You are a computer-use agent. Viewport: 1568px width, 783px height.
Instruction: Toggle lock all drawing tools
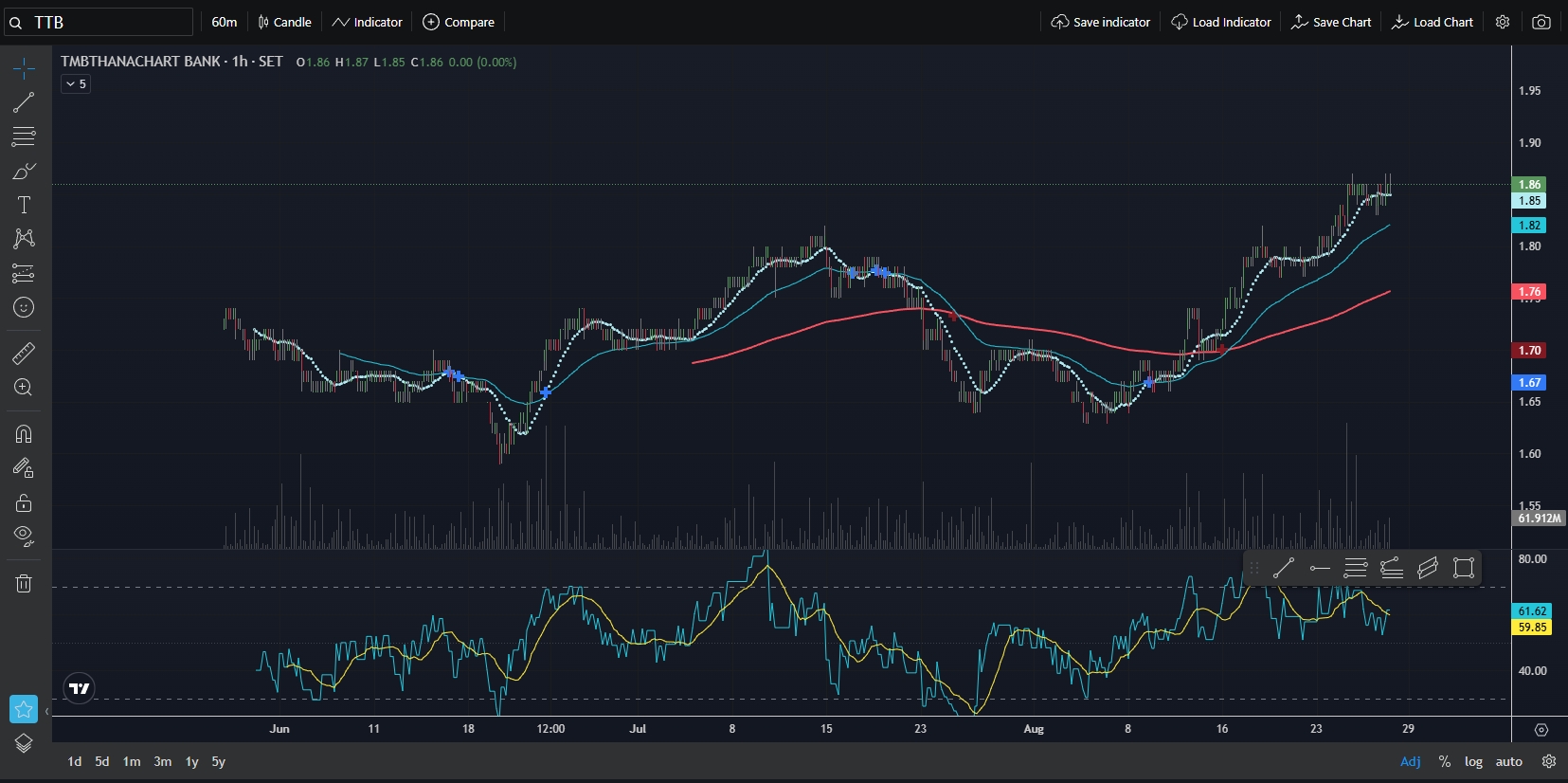24,502
